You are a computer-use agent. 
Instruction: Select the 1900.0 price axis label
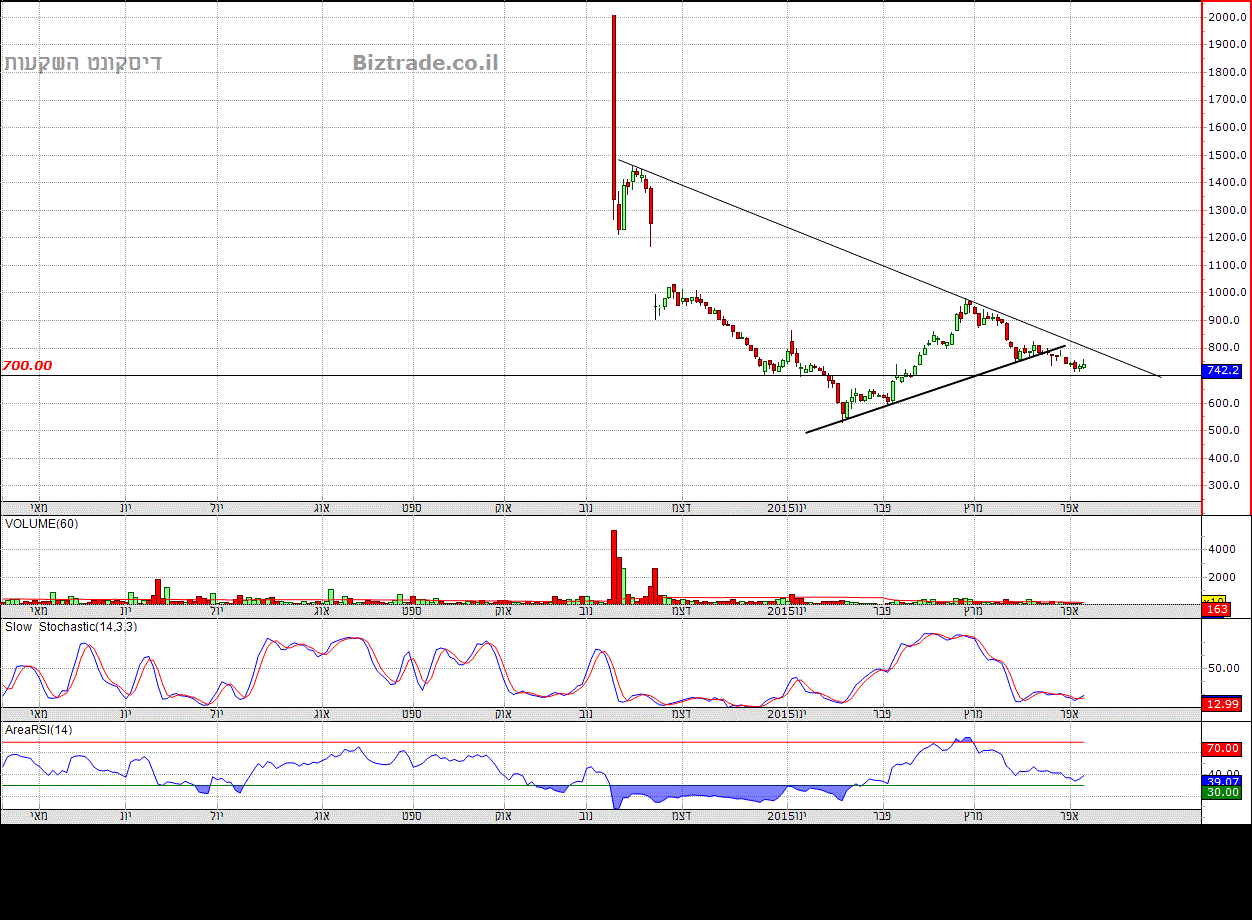tap(1227, 45)
